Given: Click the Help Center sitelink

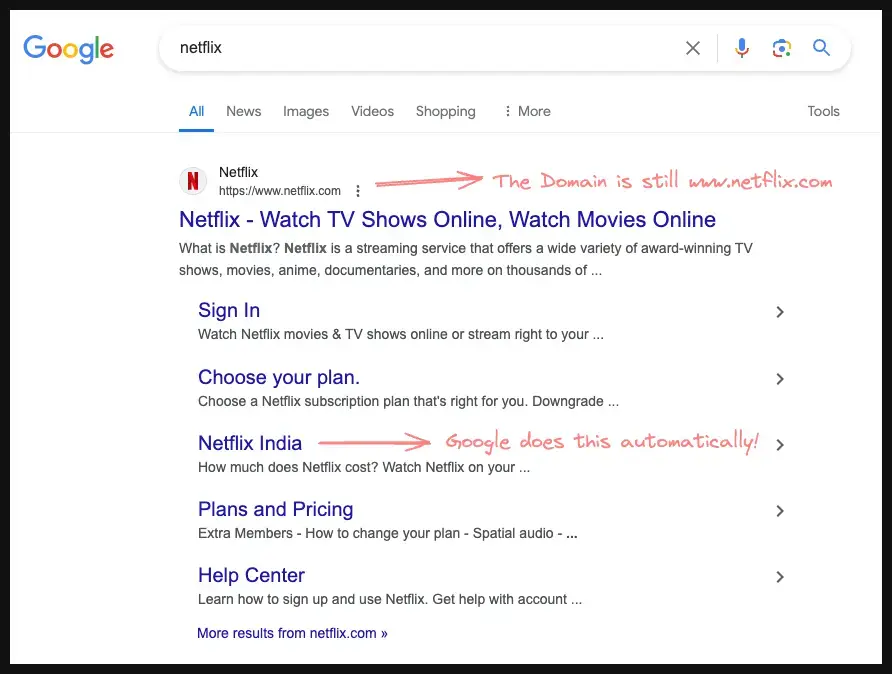Looking at the screenshot, I should pyautogui.click(x=251, y=575).
